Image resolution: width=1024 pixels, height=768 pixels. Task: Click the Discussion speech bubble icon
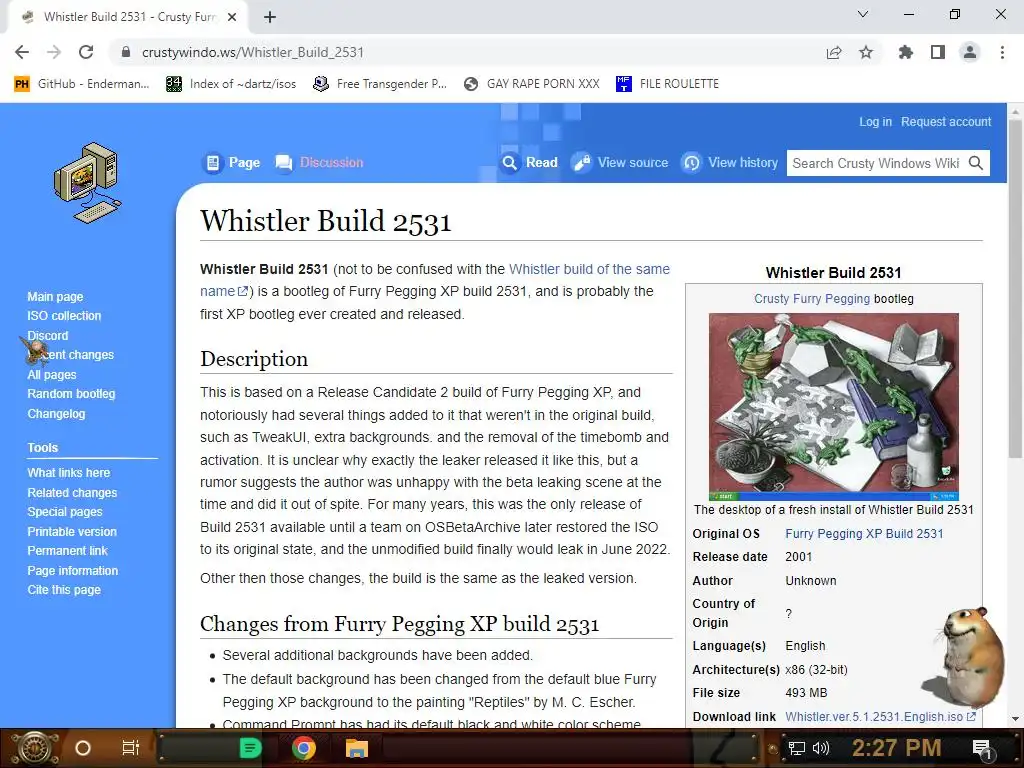point(283,163)
